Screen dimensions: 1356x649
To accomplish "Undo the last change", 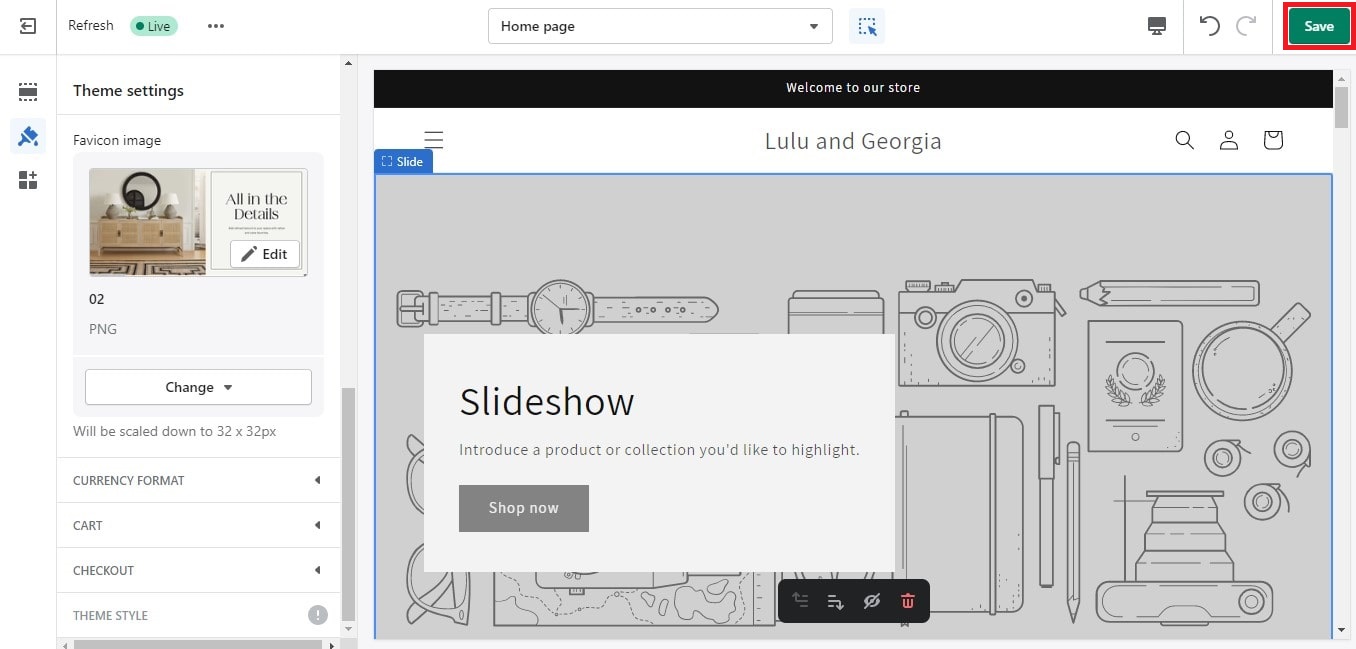I will [x=1210, y=27].
